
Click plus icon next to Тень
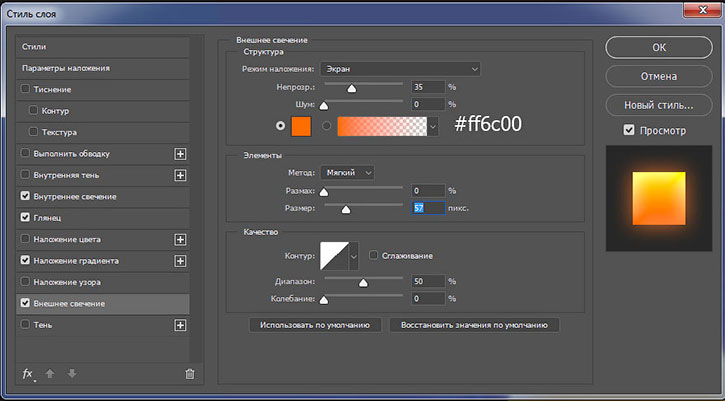[180, 325]
